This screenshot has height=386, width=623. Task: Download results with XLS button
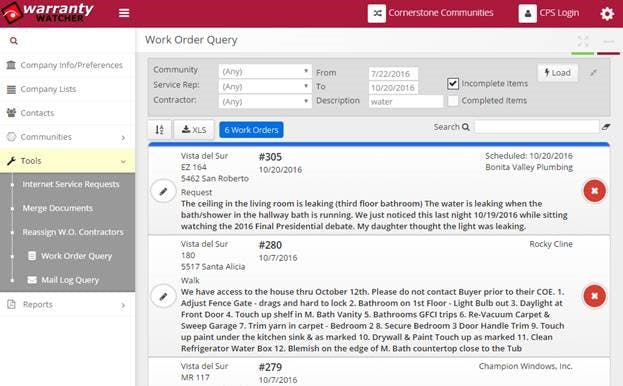pyautogui.click(x=194, y=129)
